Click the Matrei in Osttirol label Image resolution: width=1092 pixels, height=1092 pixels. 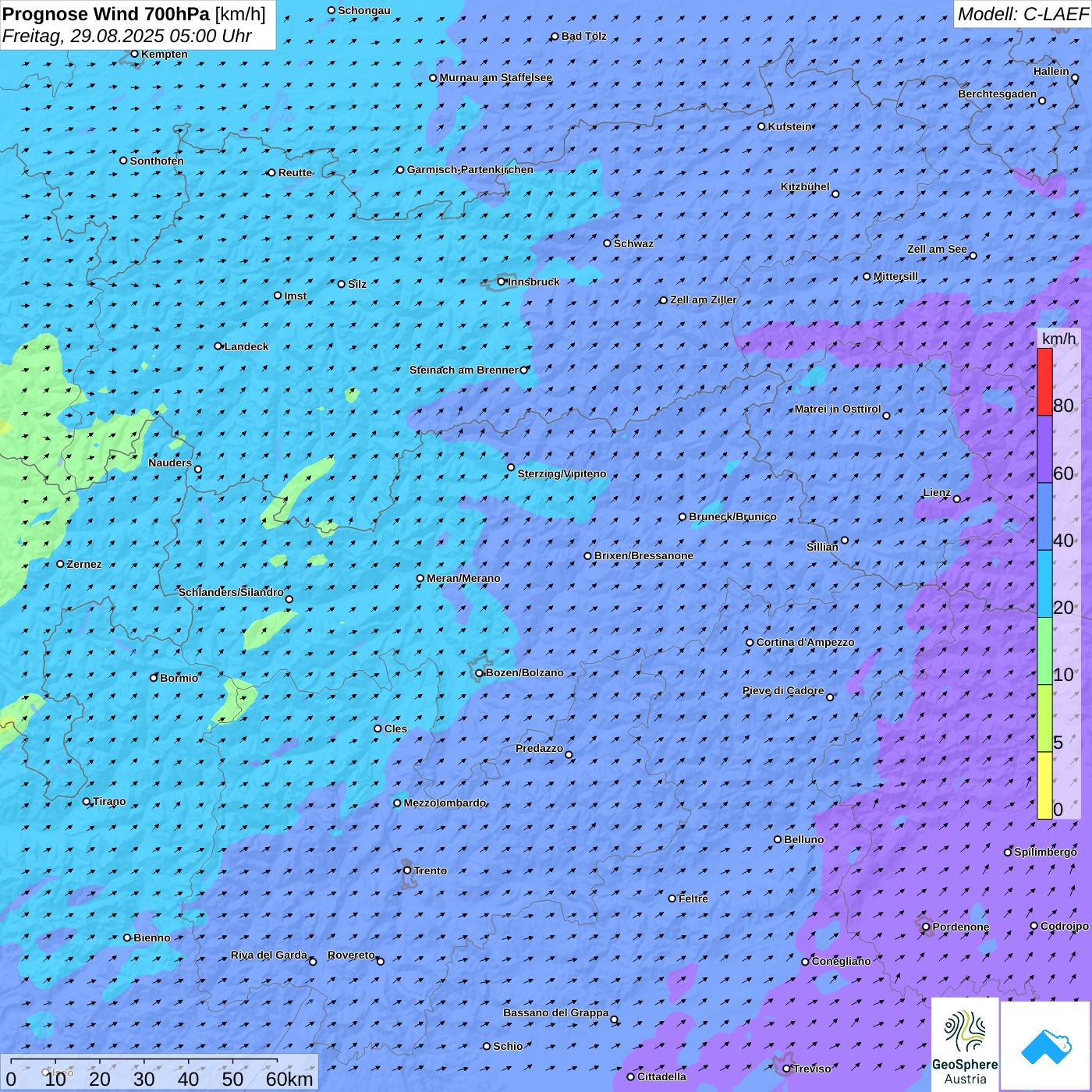pyautogui.click(x=837, y=409)
